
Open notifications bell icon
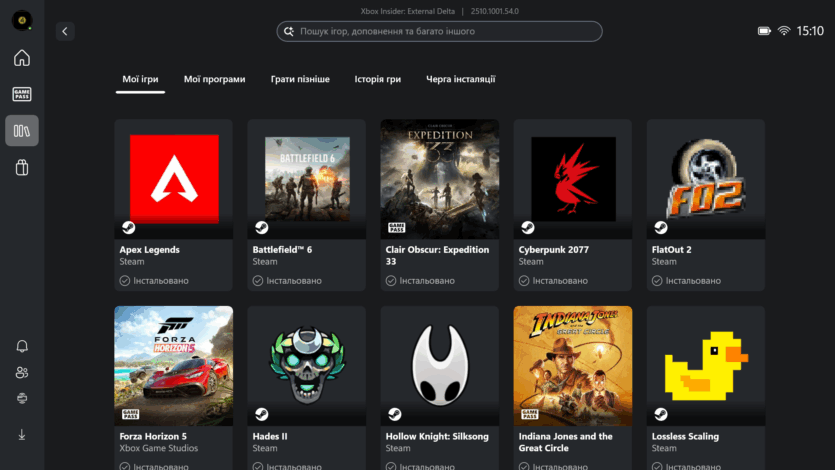click(x=21, y=346)
